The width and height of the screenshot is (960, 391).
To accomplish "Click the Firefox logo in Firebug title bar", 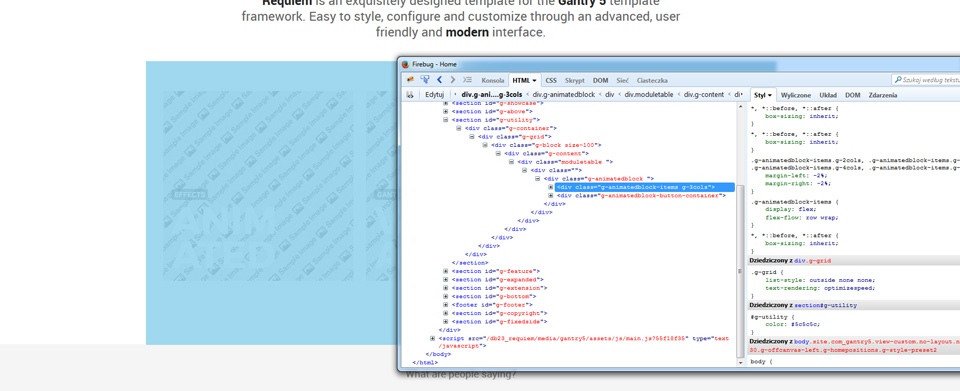I will pos(405,64).
